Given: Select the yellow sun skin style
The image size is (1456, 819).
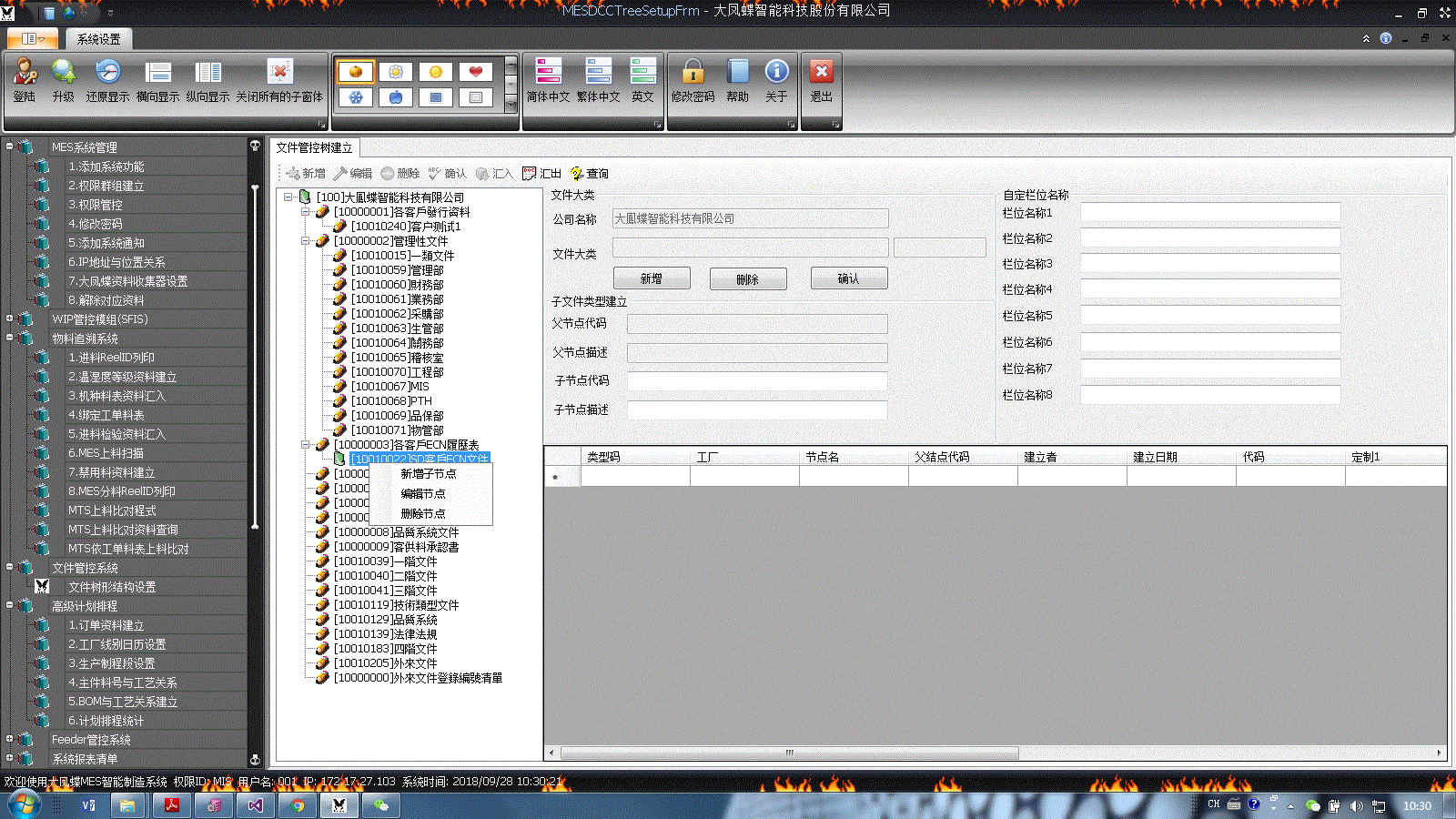Looking at the screenshot, I should click(x=436, y=72).
